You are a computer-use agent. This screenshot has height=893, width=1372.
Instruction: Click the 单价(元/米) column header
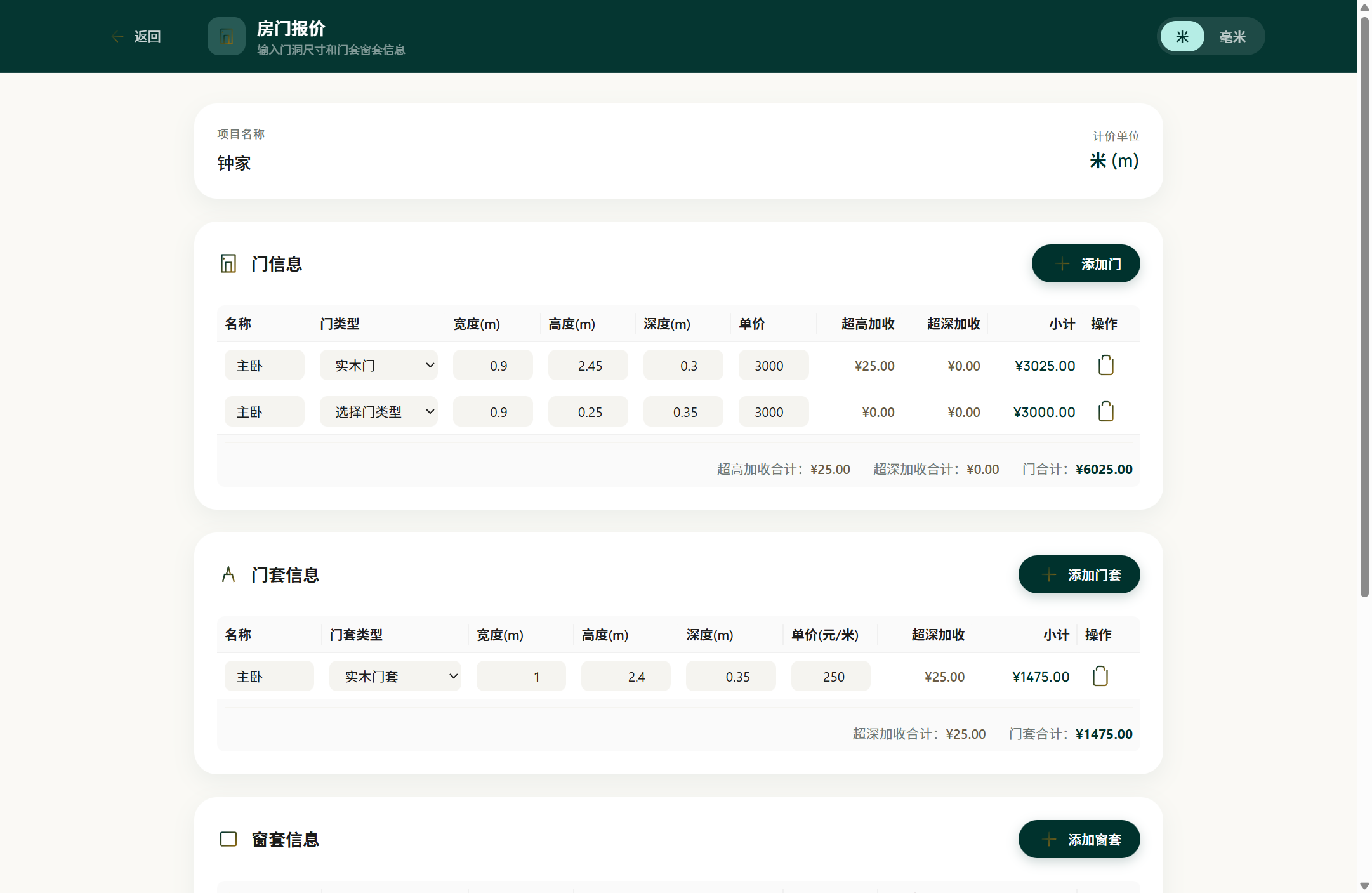click(x=825, y=635)
